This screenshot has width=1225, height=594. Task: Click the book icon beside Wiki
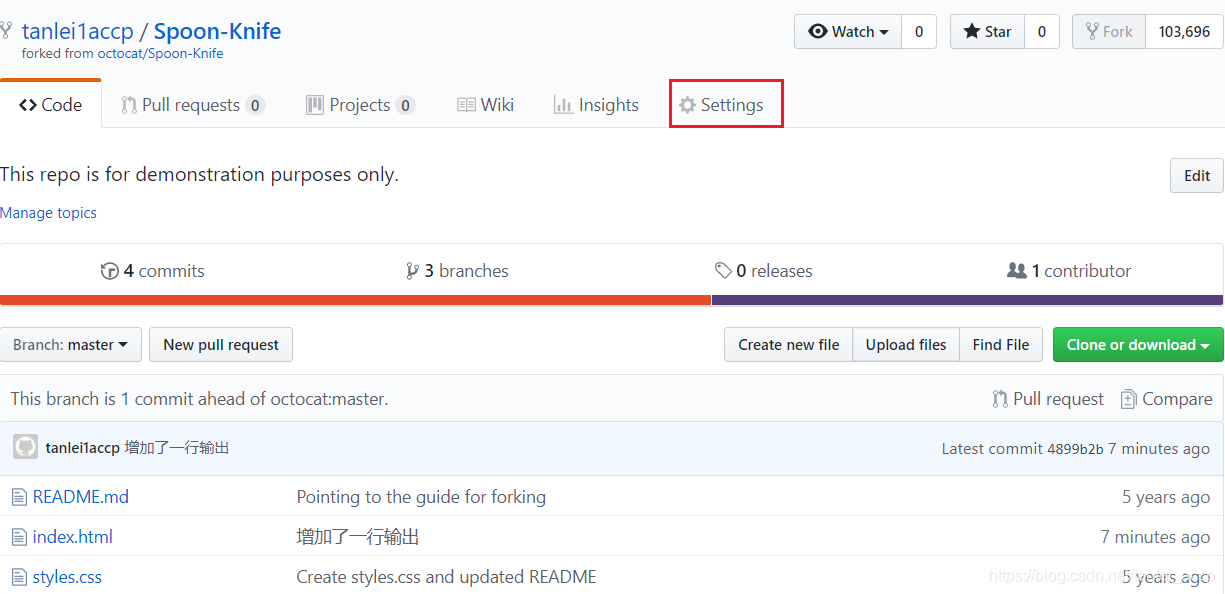[466, 105]
